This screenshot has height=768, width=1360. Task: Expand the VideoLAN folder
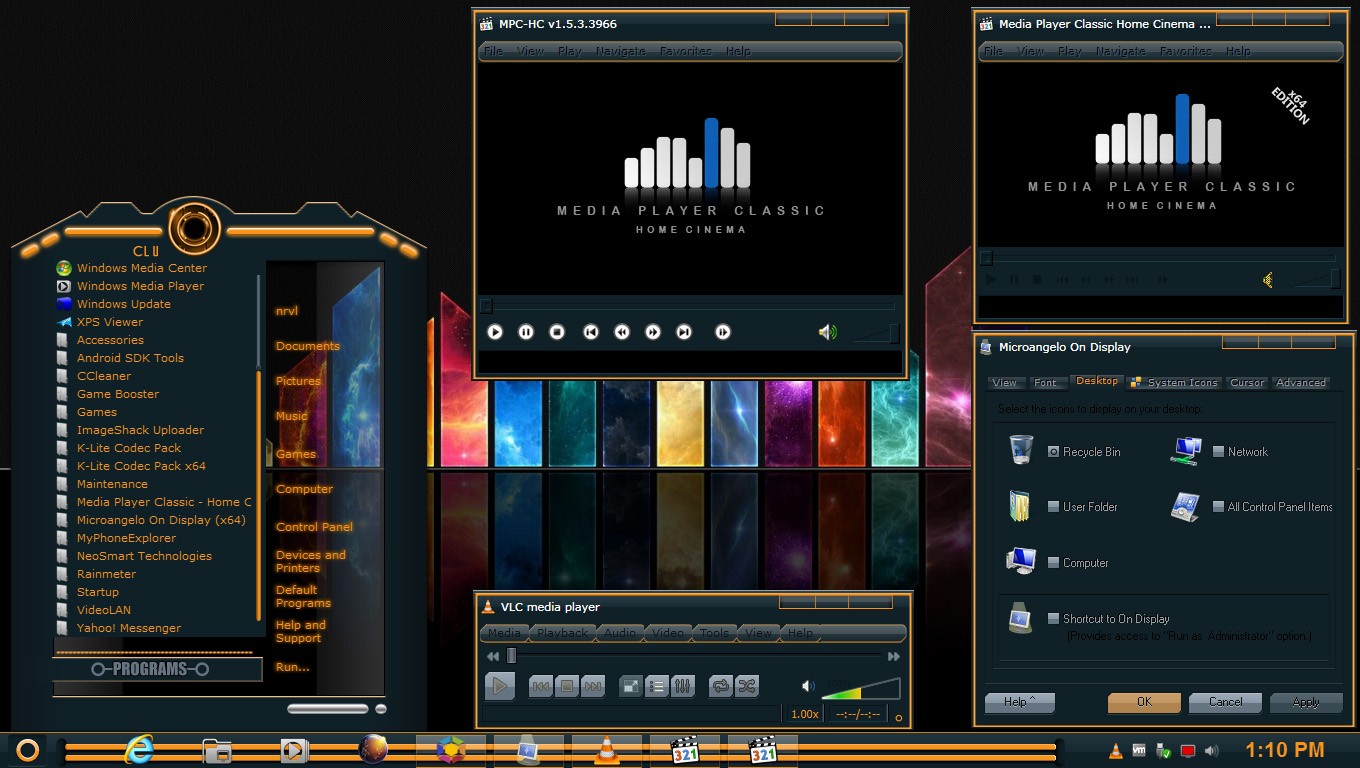pos(104,610)
